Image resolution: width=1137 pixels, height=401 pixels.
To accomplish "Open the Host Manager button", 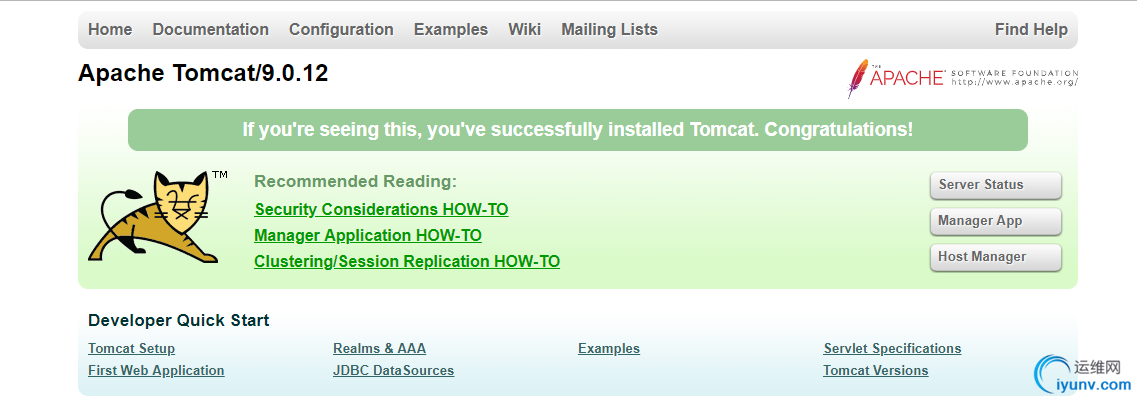I will pos(995,257).
